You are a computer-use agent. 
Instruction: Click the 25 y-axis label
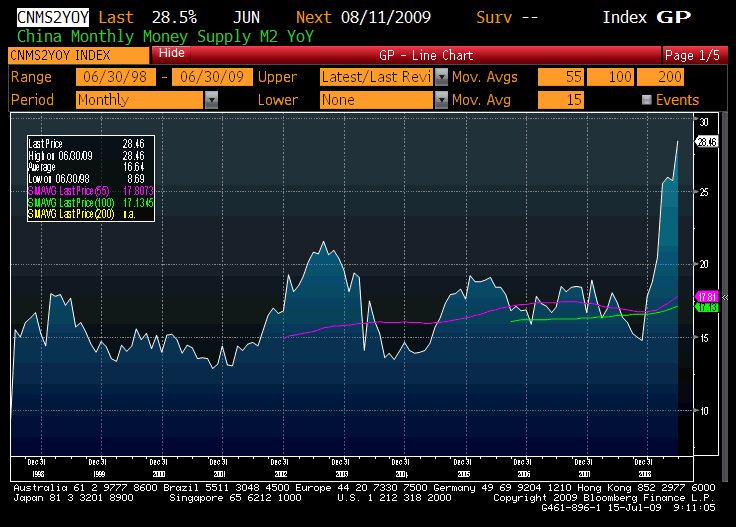[x=704, y=192]
